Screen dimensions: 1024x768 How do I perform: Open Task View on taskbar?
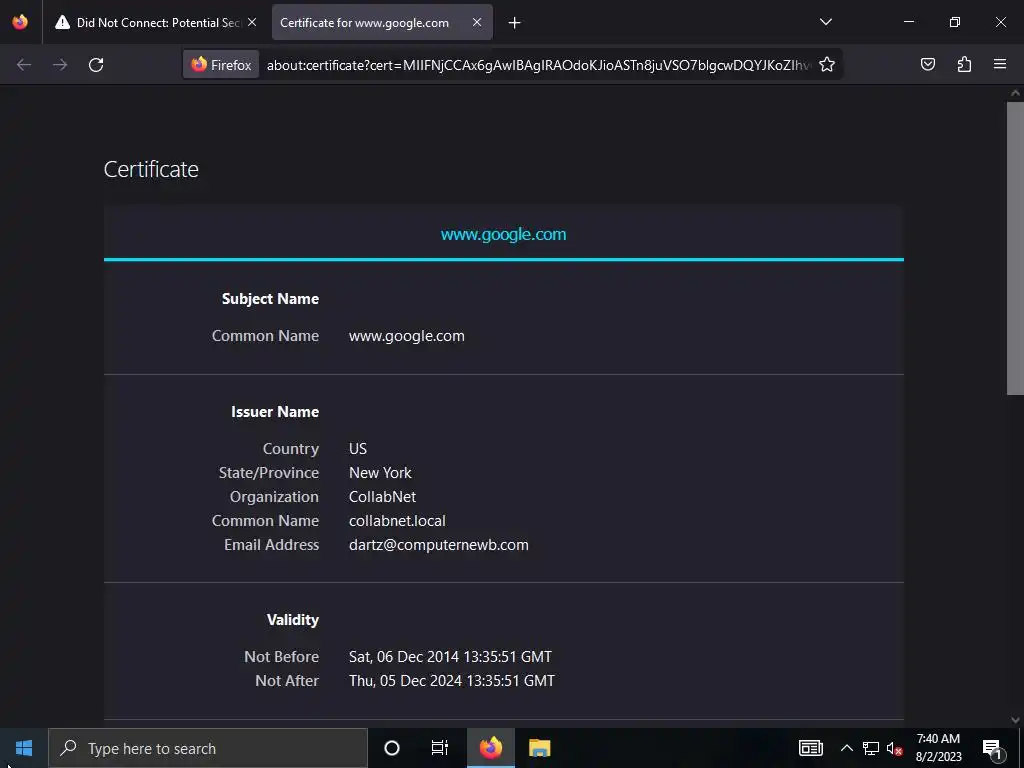pos(440,748)
